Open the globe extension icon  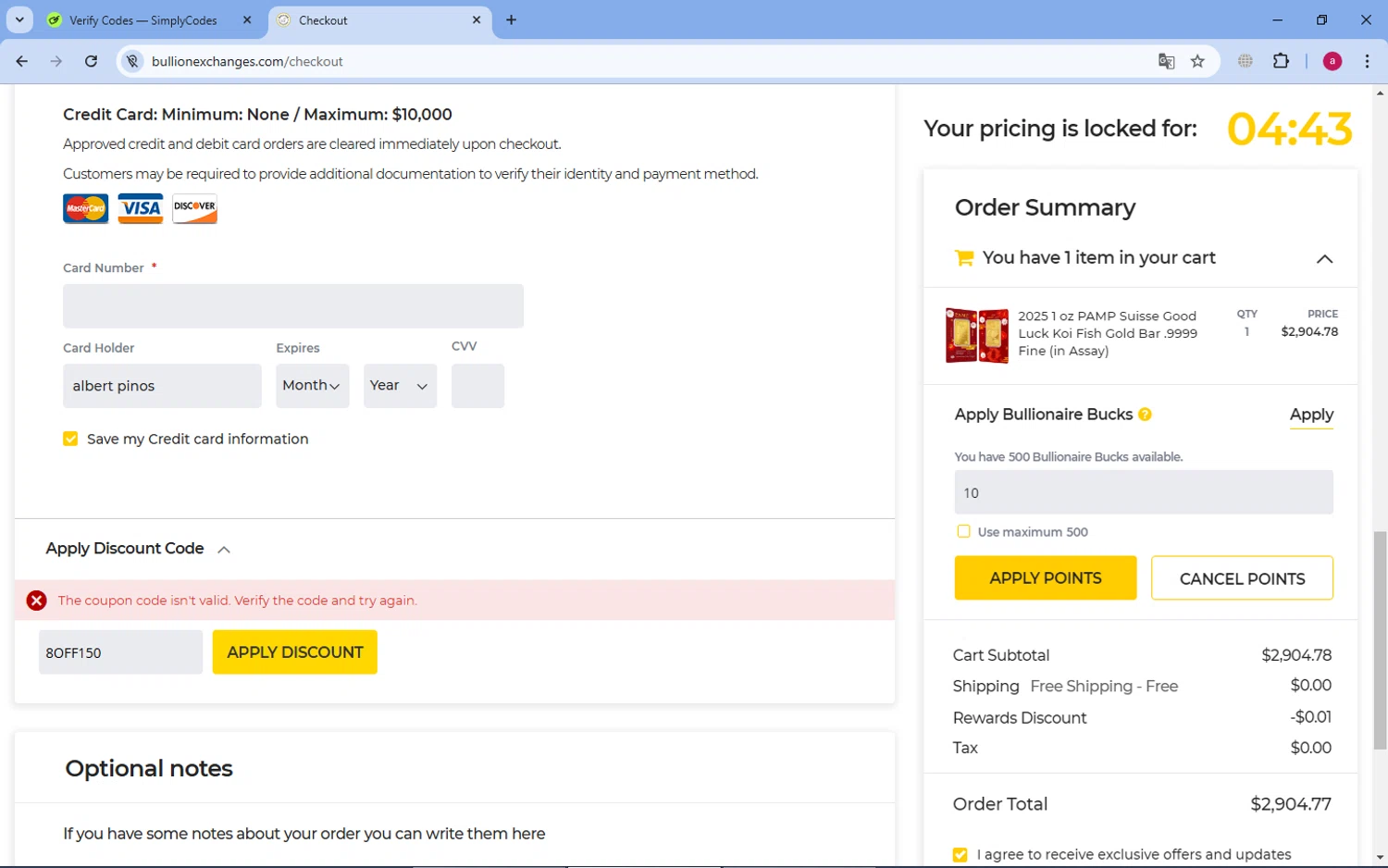[1245, 61]
